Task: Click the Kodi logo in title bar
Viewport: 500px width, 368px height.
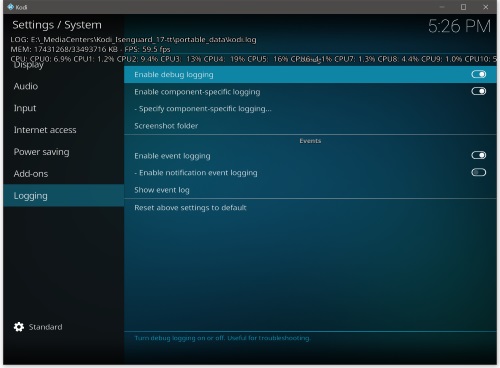Action: [x=10, y=7]
